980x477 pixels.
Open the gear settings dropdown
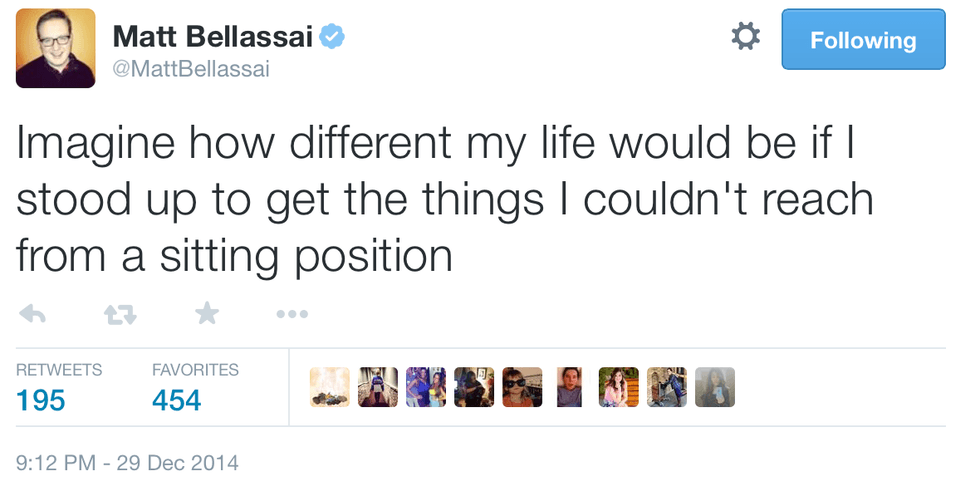pyautogui.click(x=745, y=38)
